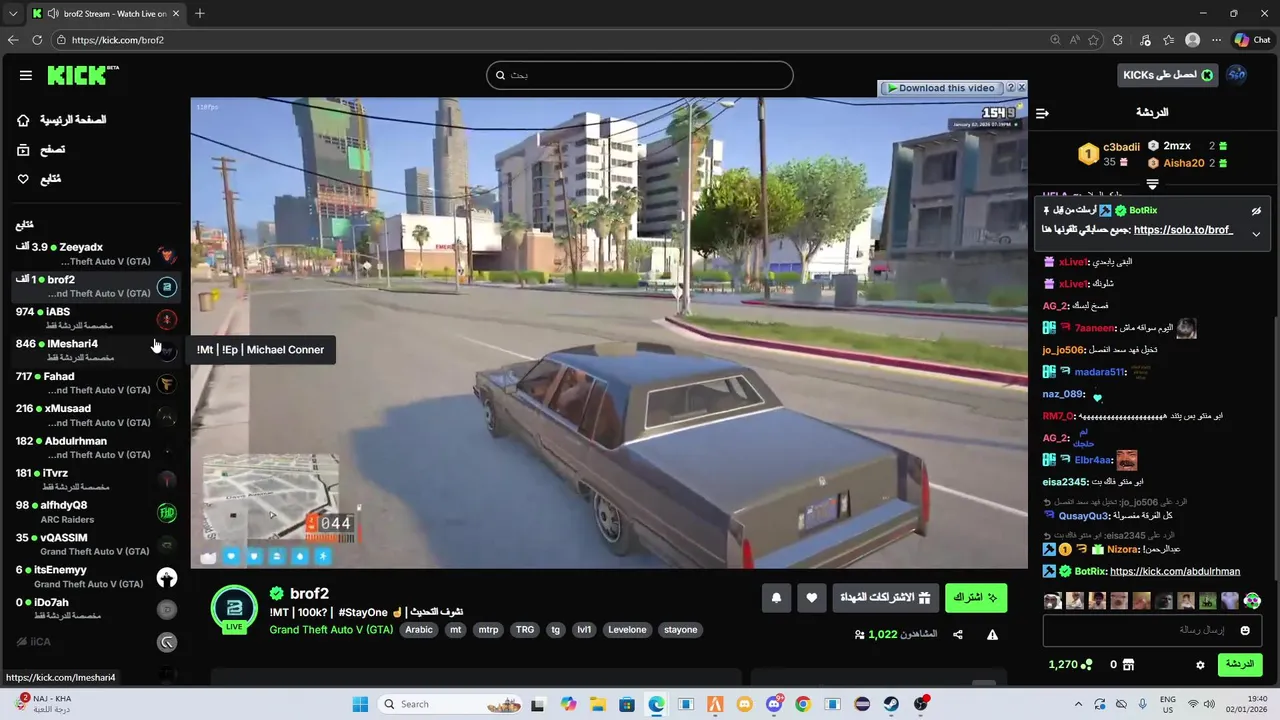
Task: Follow channel with heart button
Action: 812,598
